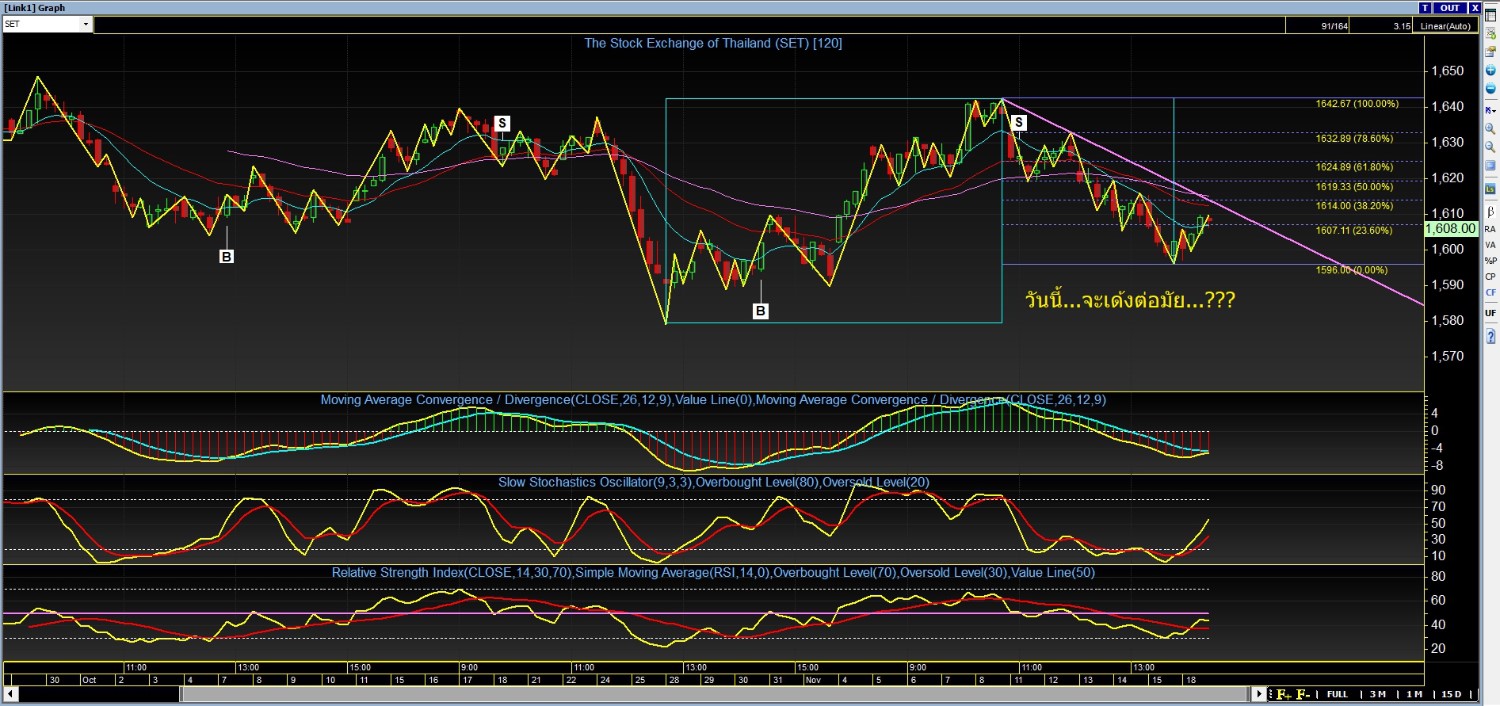
Task: Select the CP tool in sidebar
Action: click(1490, 277)
